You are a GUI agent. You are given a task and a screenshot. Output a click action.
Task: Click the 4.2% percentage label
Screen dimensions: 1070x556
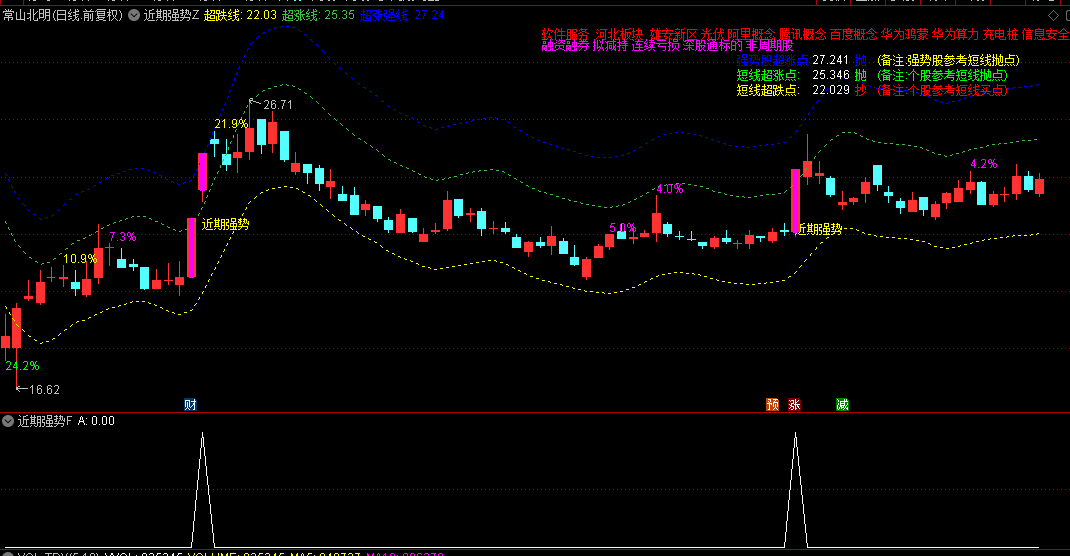(x=983, y=164)
